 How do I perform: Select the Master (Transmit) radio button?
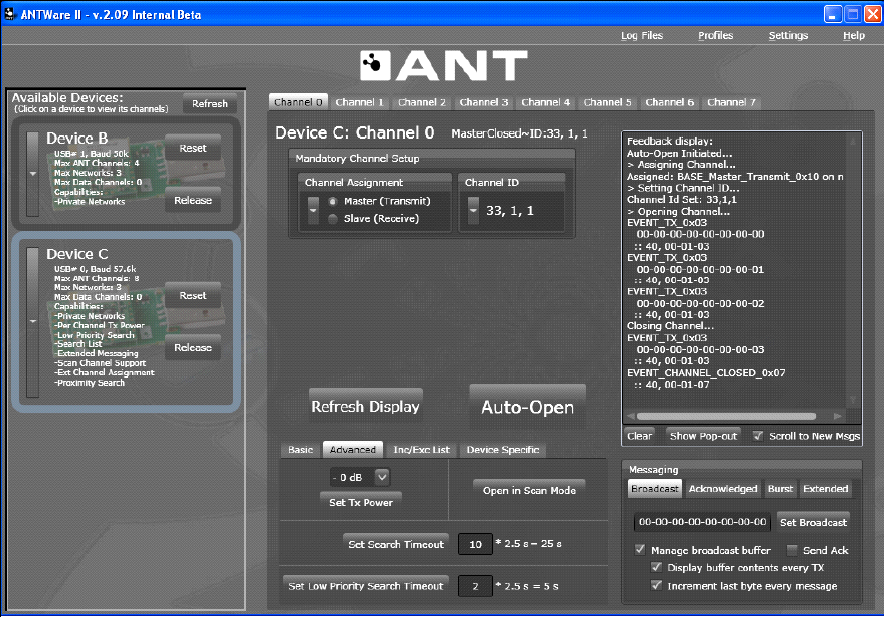(x=333, y=201)
